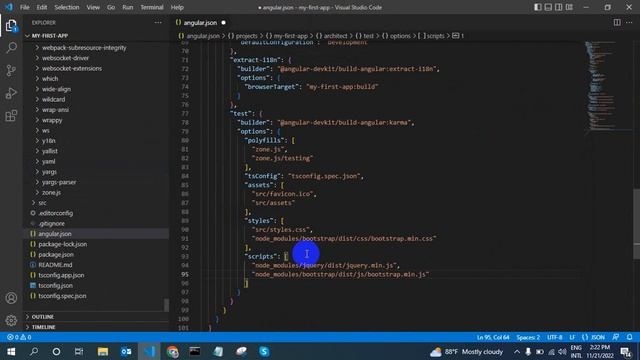The width and height of the screenshot is (640, 360).
Task: Toggle Secondary Side Bar layout icon
Action: (558, 7)
